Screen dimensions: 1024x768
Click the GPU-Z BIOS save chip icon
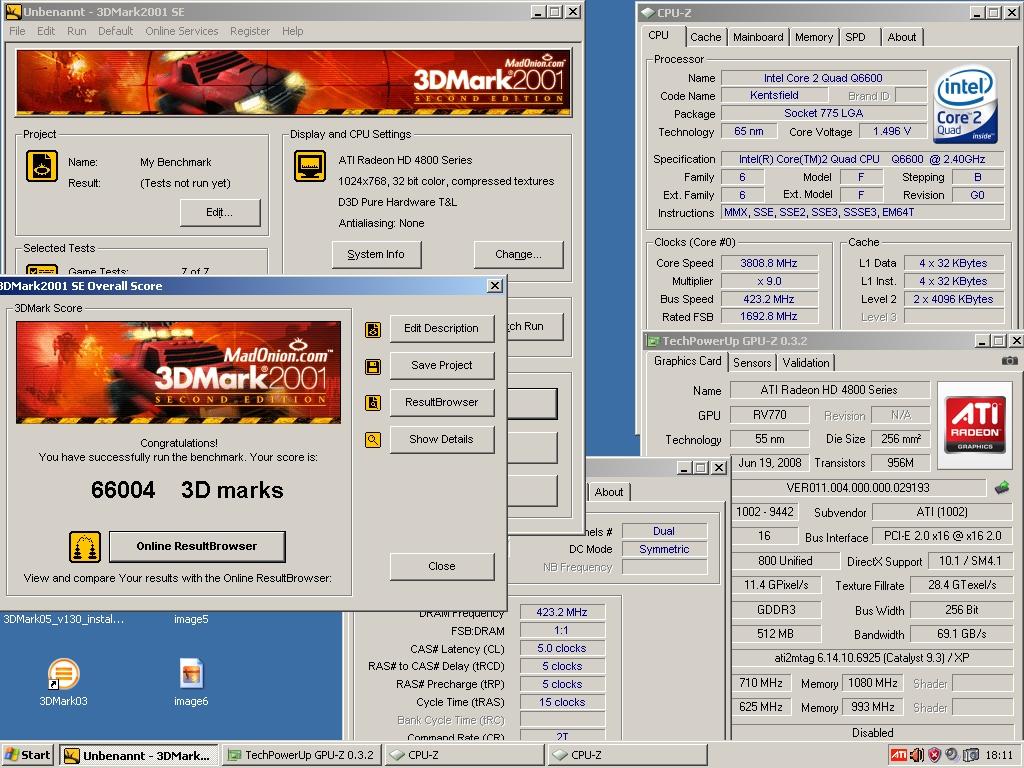pos(1002,487)
